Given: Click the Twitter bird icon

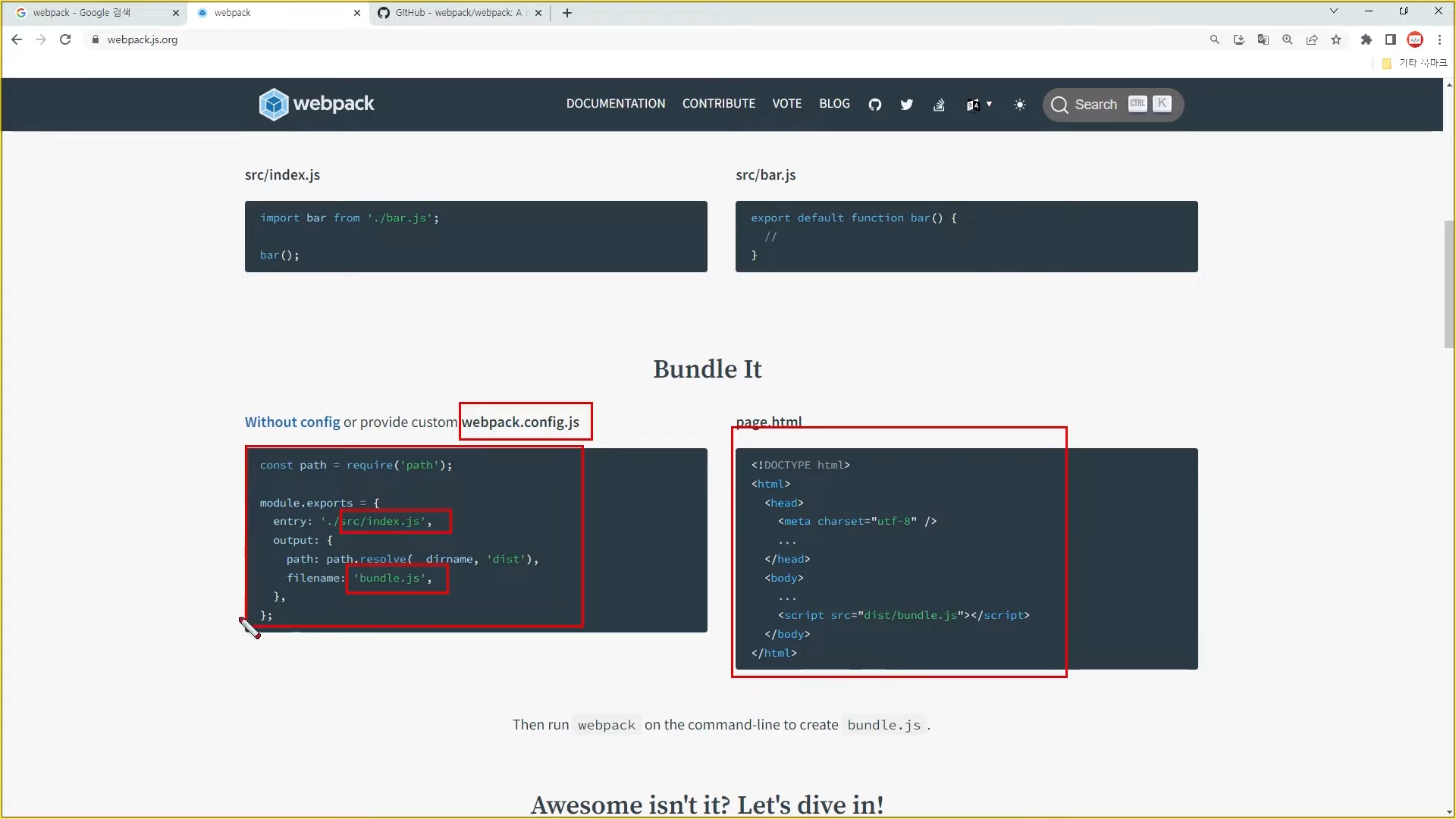Looking at the screenshot, I should pos(907,105).
